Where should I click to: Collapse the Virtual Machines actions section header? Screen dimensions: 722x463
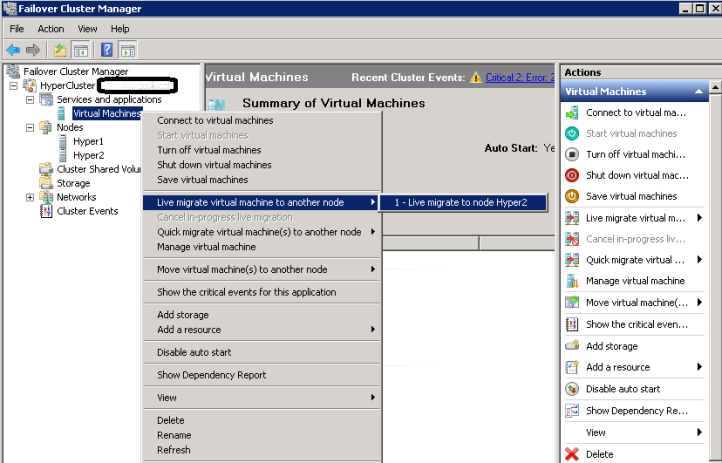[x=700, y=92]
